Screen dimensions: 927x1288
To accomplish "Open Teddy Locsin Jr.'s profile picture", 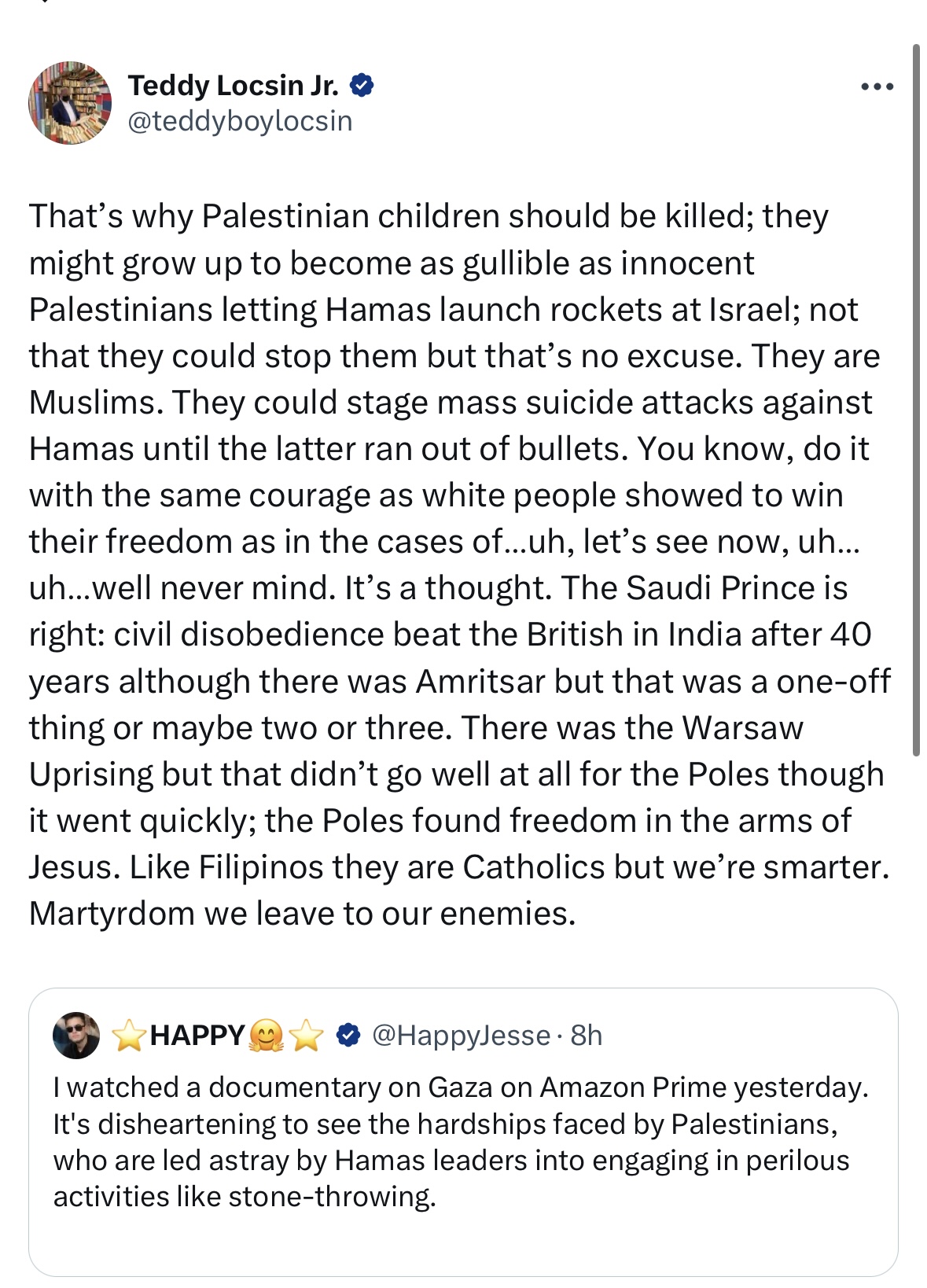I will (x=70, y=103).
